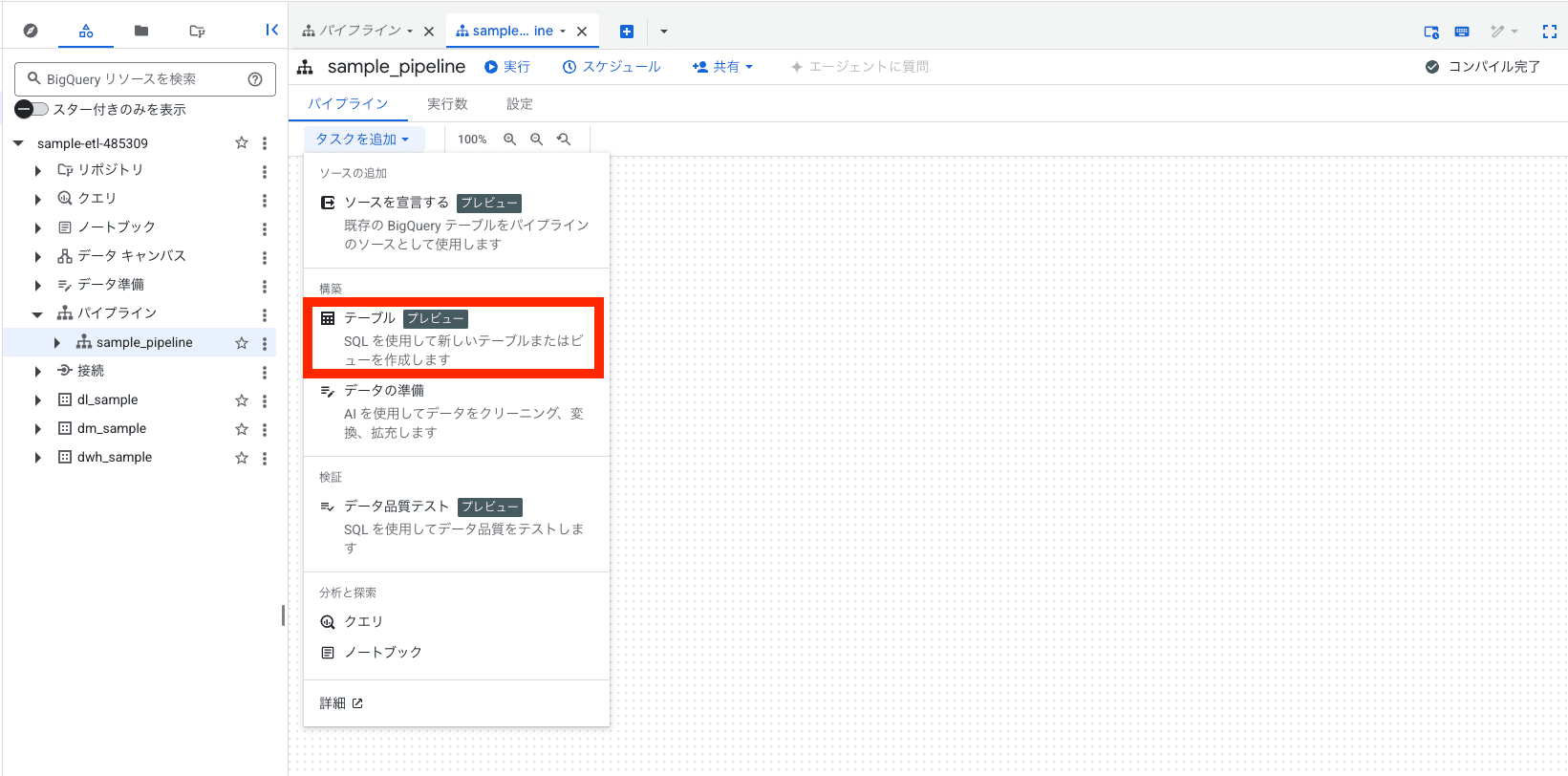Open the 詳細 external link
The image size is (1568, 776).
341,703
